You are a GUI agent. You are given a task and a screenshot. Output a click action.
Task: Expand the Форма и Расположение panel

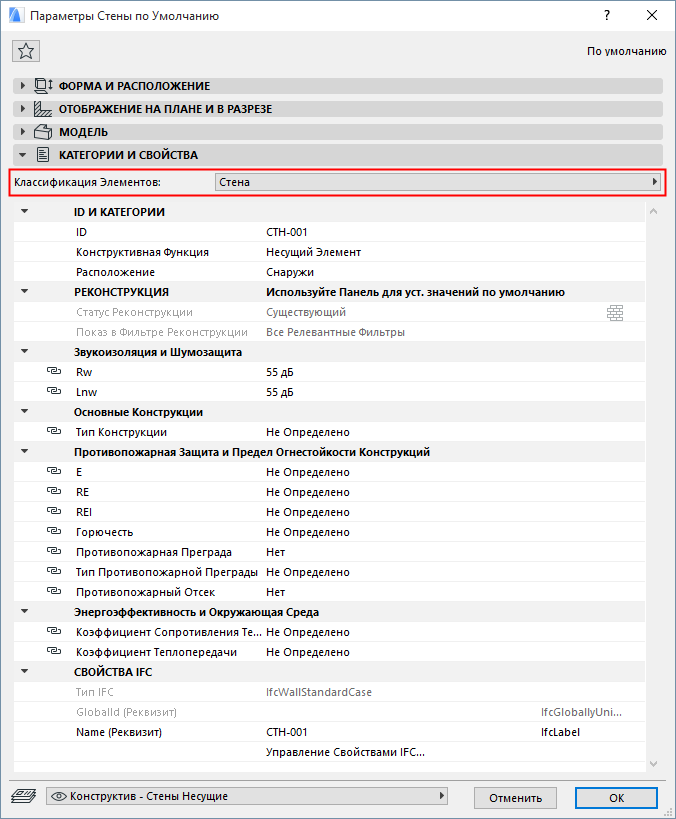(x=23, y=86)
